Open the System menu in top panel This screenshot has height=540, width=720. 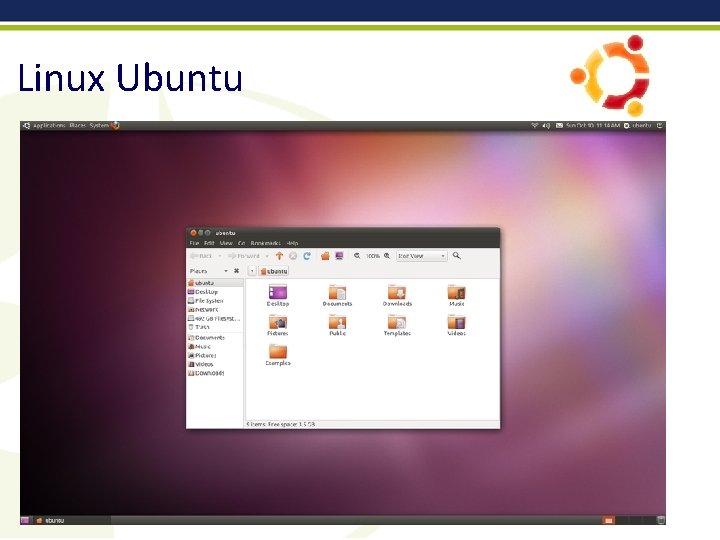point(99,125)
